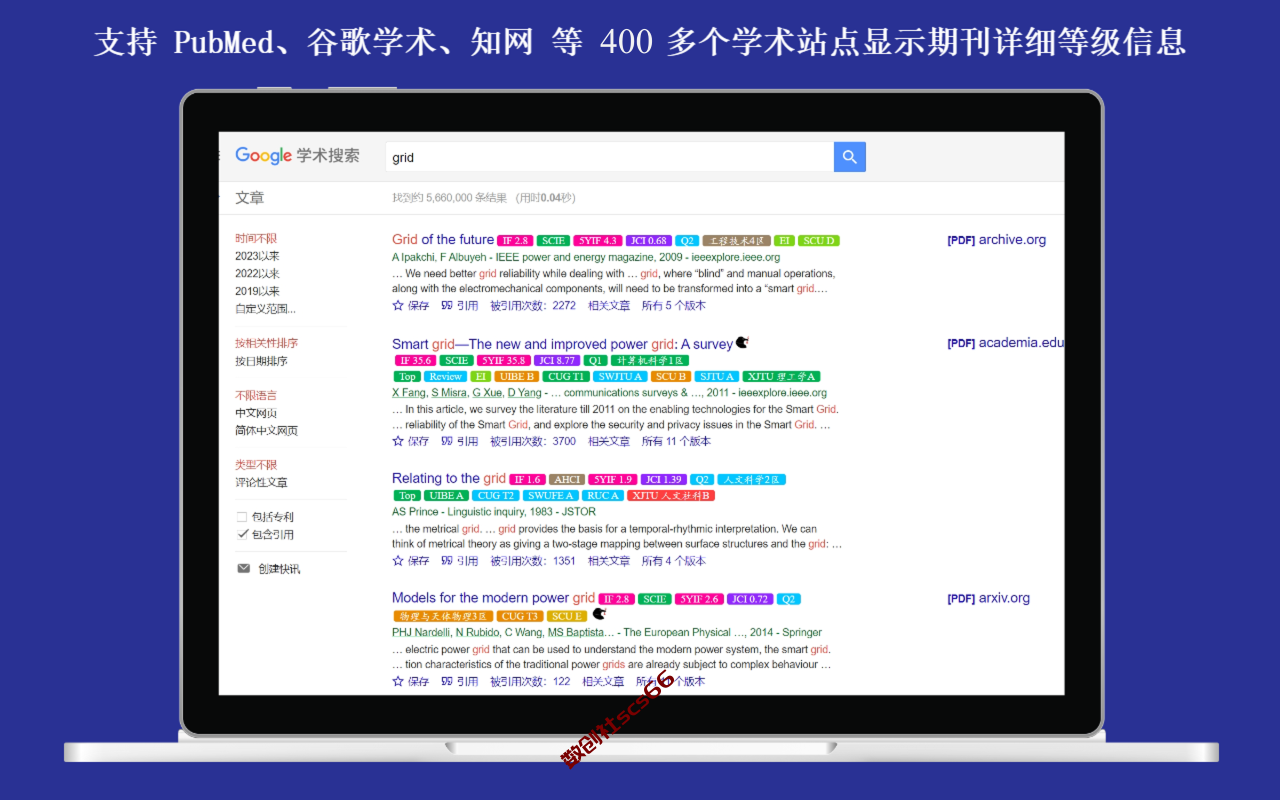Click result count text 找到约 5,660,000 条结果
1280x800 pixels.
click(x=449, y=198)
